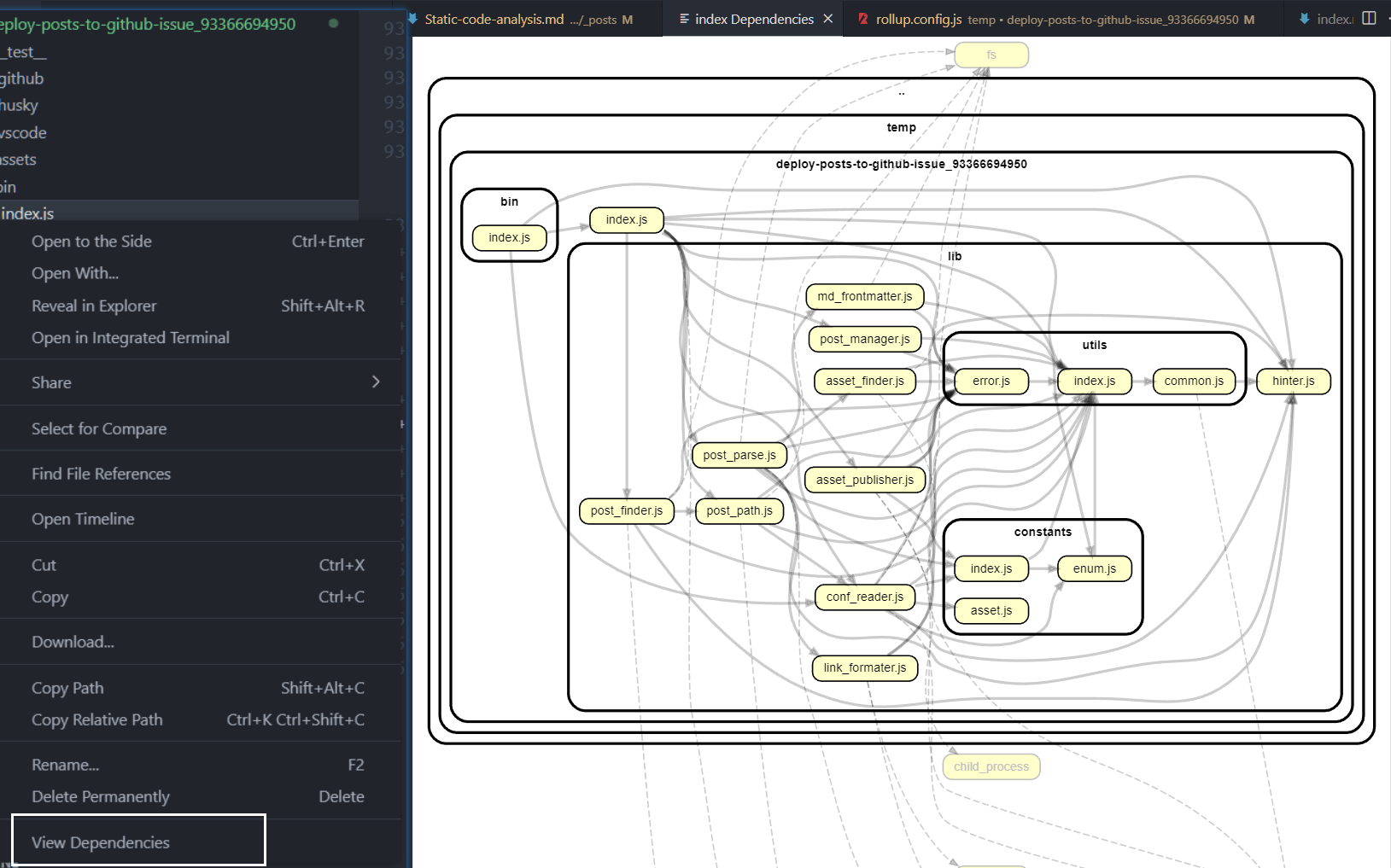Image resolution: width=1391 pixels, height=868 pixels.
Task: Click the rollup.config.js file icon in tab
Action: coord(863,19)
